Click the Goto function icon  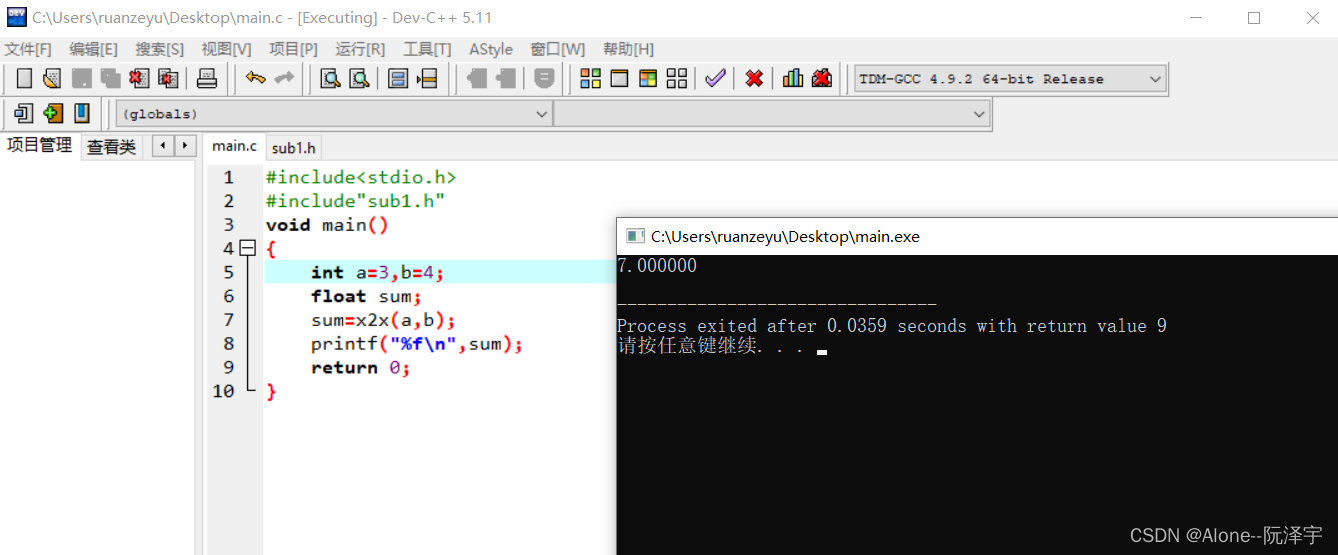pos(398,78)
